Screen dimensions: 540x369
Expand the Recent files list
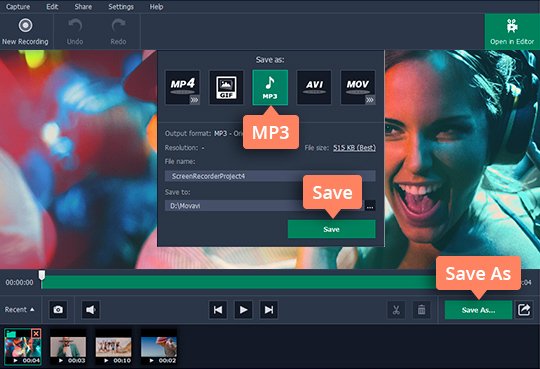[20, 309]
